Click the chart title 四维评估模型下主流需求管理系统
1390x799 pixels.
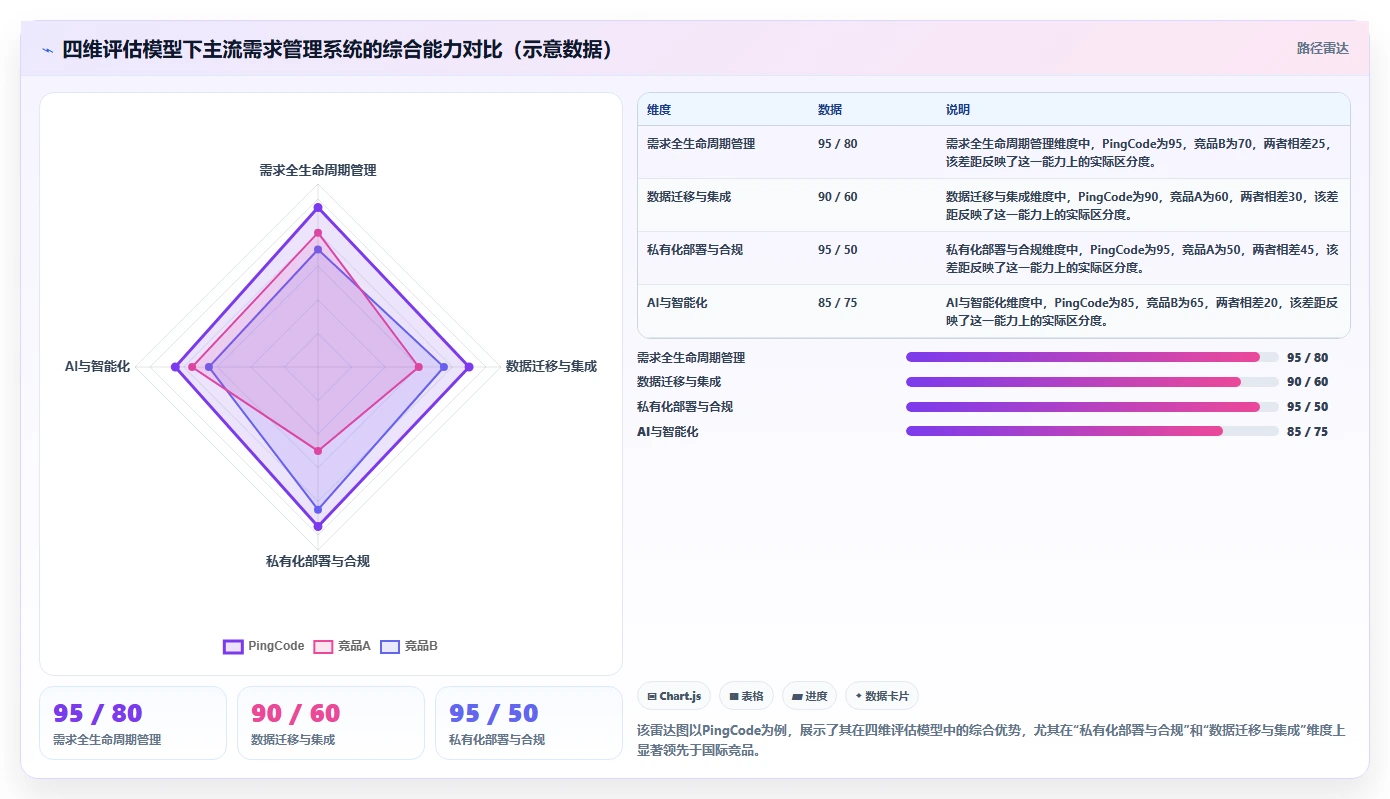(x=337, y=49)
